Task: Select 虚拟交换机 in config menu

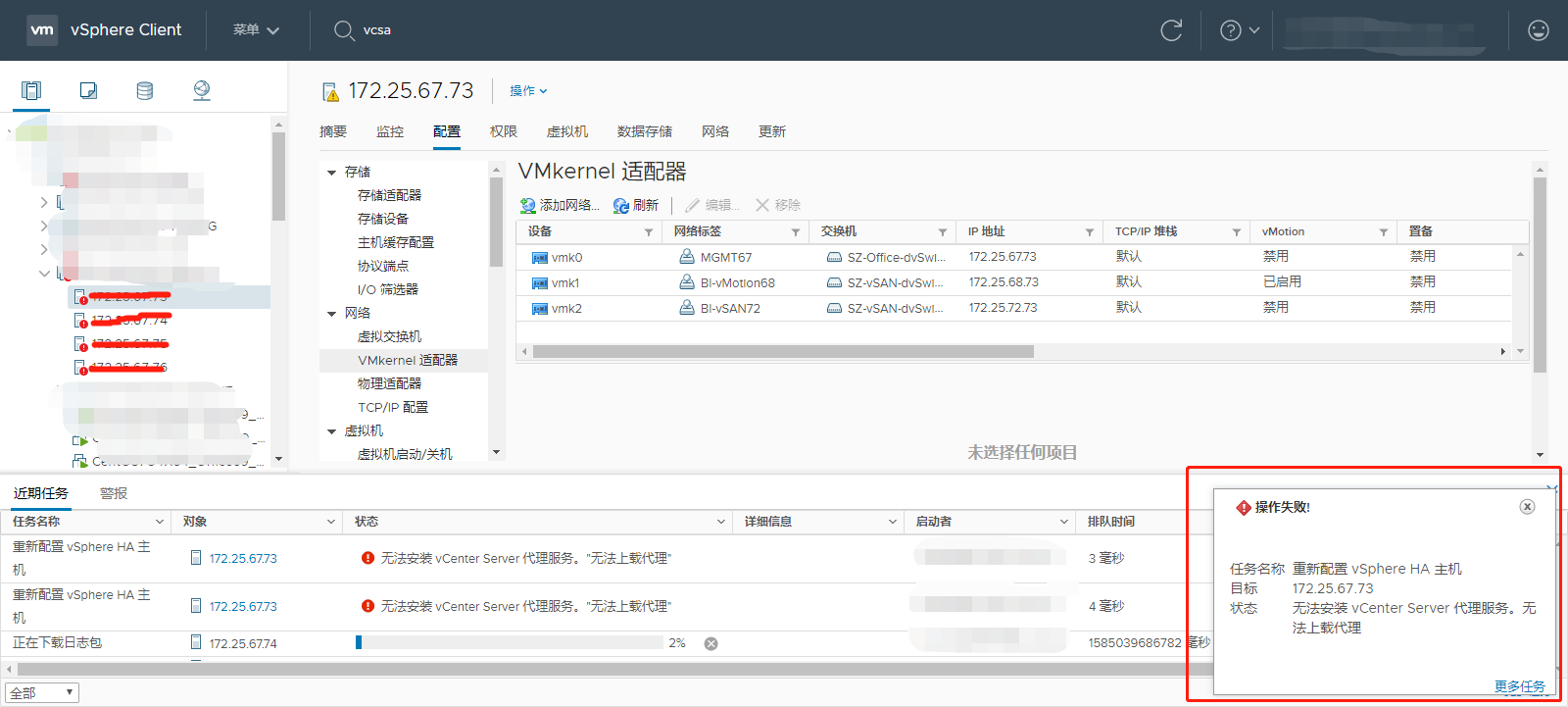Action: tap(390, 336)
